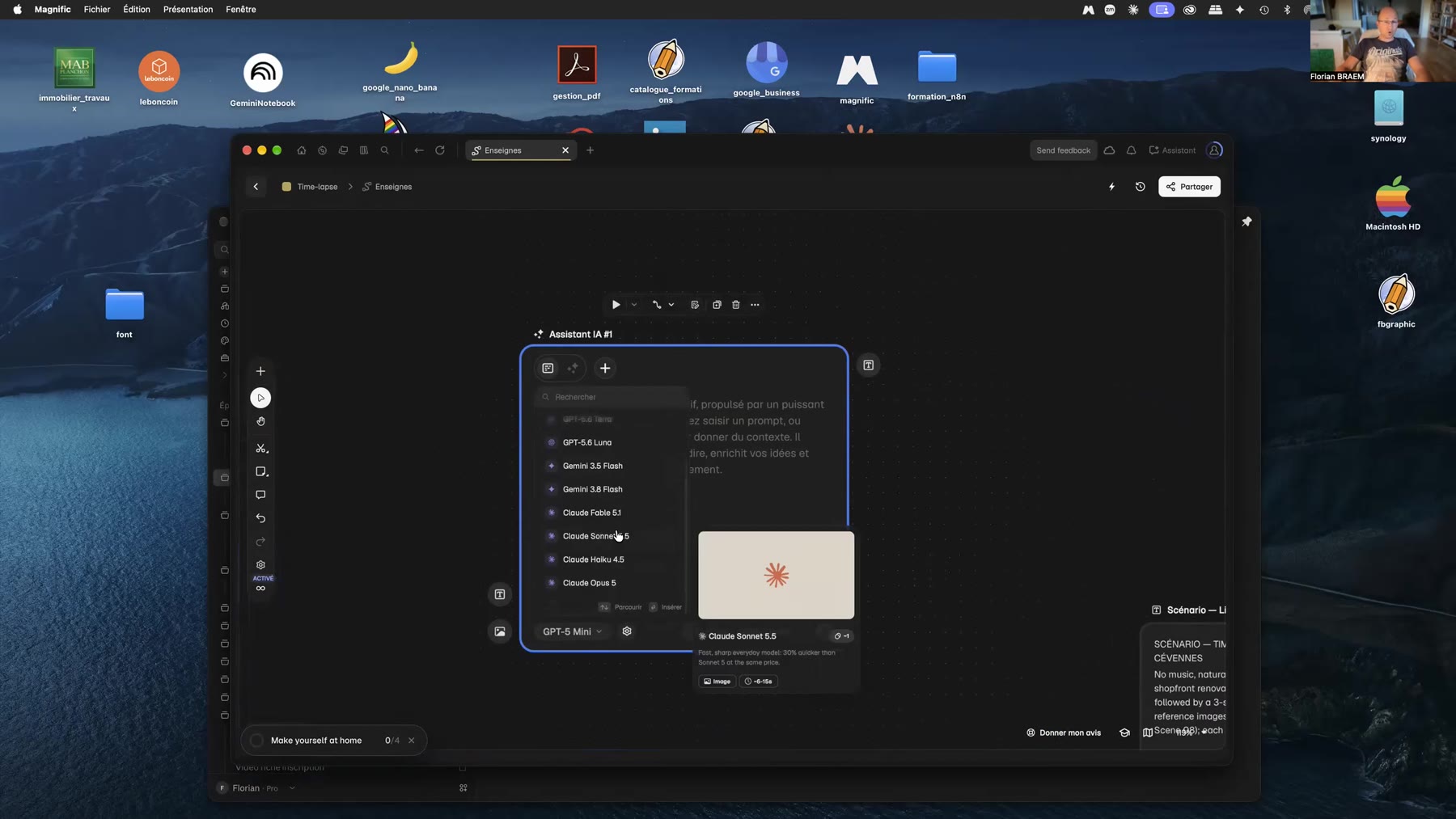Click the Time-lapse breadcrumb

pyautogui.click(x=309, y=187)
